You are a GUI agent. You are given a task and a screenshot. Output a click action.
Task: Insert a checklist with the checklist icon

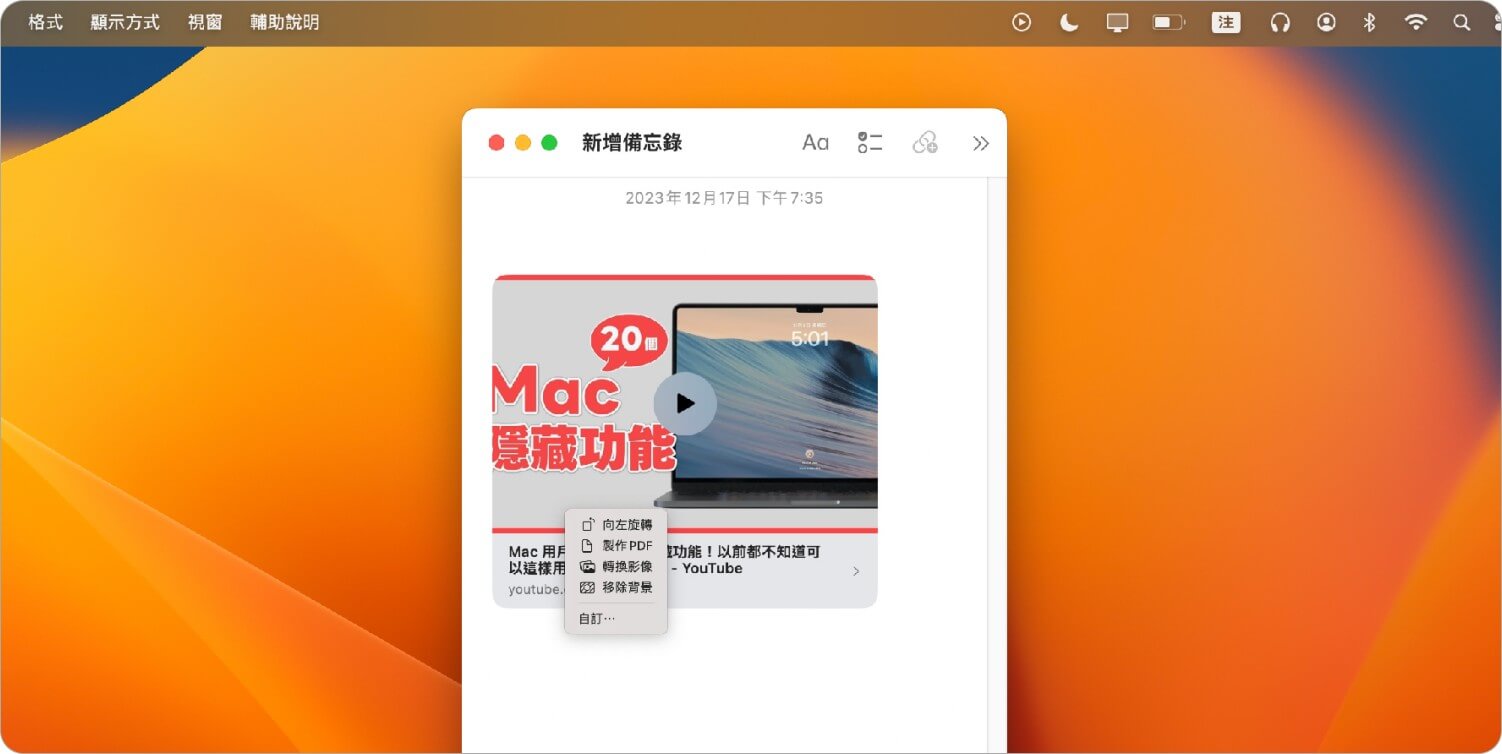(x=870, y=143)
